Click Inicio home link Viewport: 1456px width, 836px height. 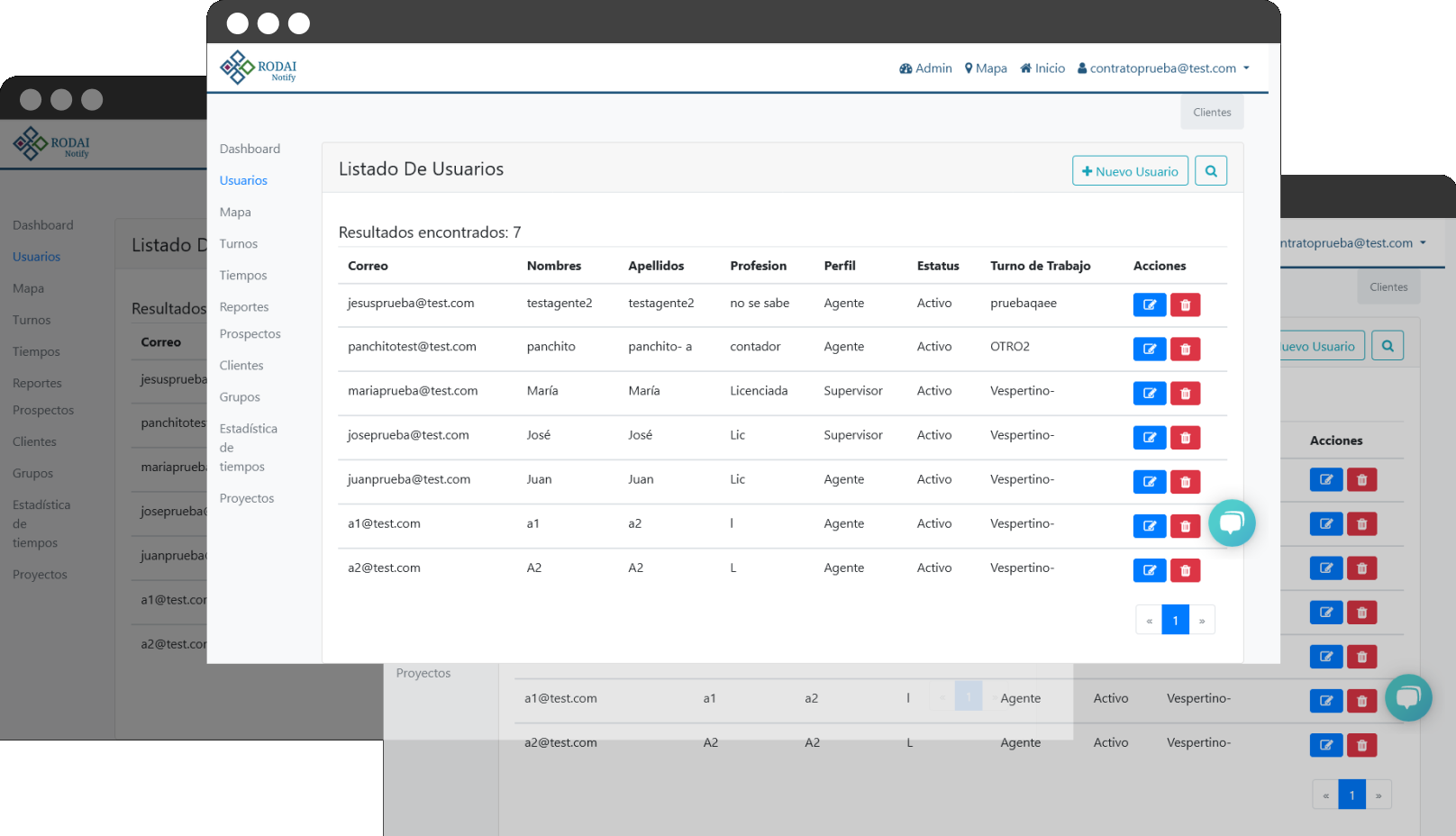point(1042,68)
